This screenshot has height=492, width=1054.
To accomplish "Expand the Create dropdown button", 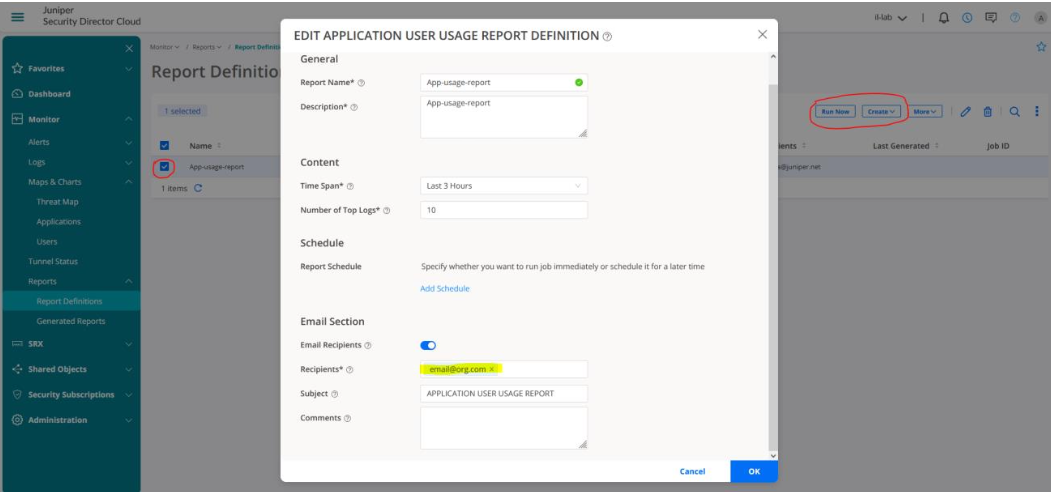I will coord(880,112).
